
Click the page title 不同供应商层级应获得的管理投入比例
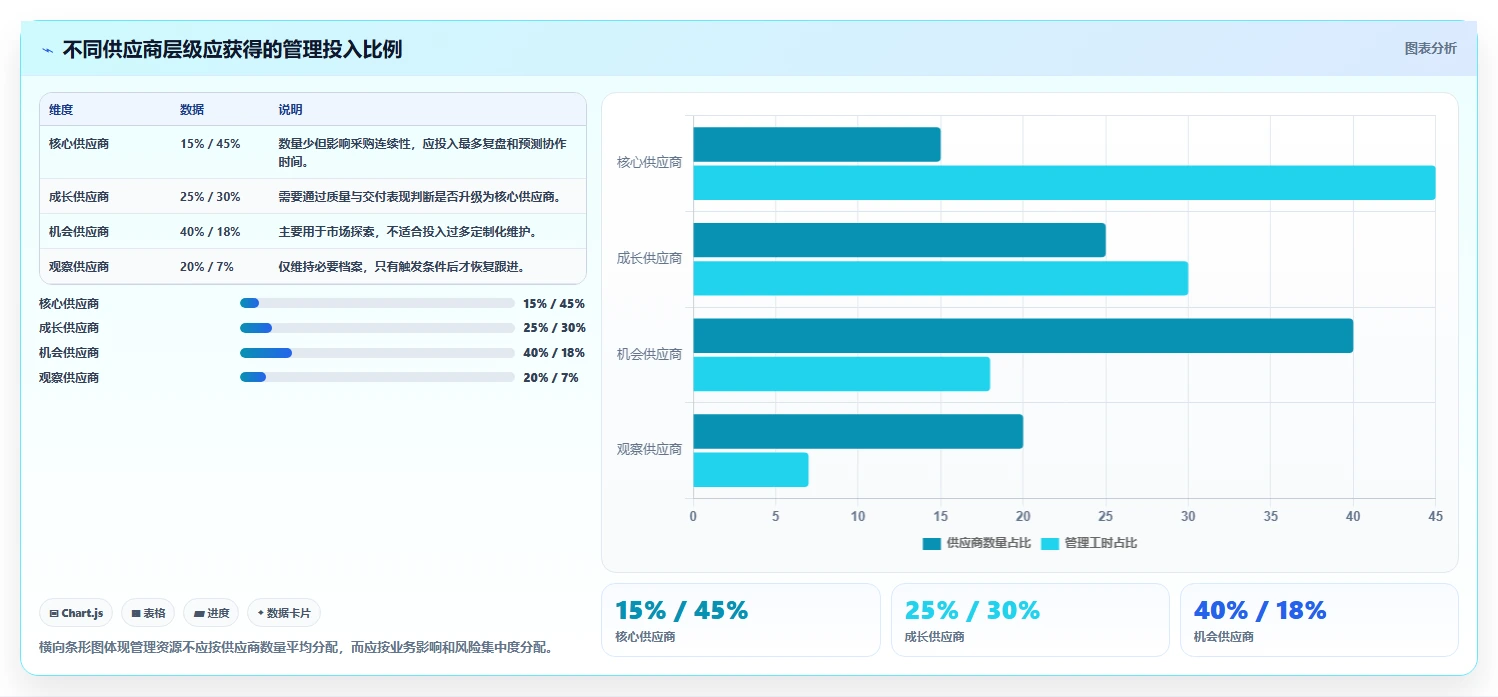[x=232, y=50]
